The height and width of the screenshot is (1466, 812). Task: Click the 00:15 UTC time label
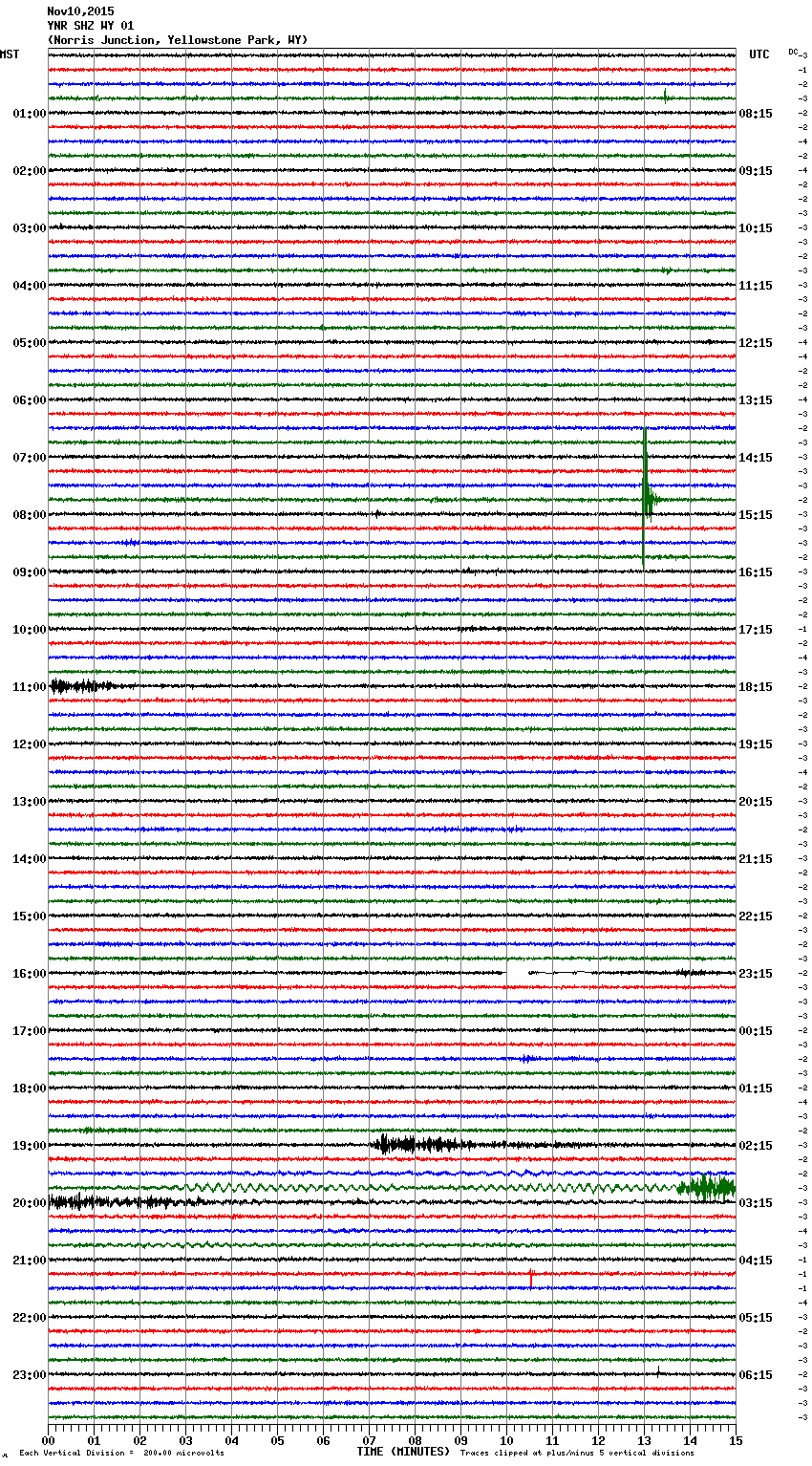pos(756,1031)
